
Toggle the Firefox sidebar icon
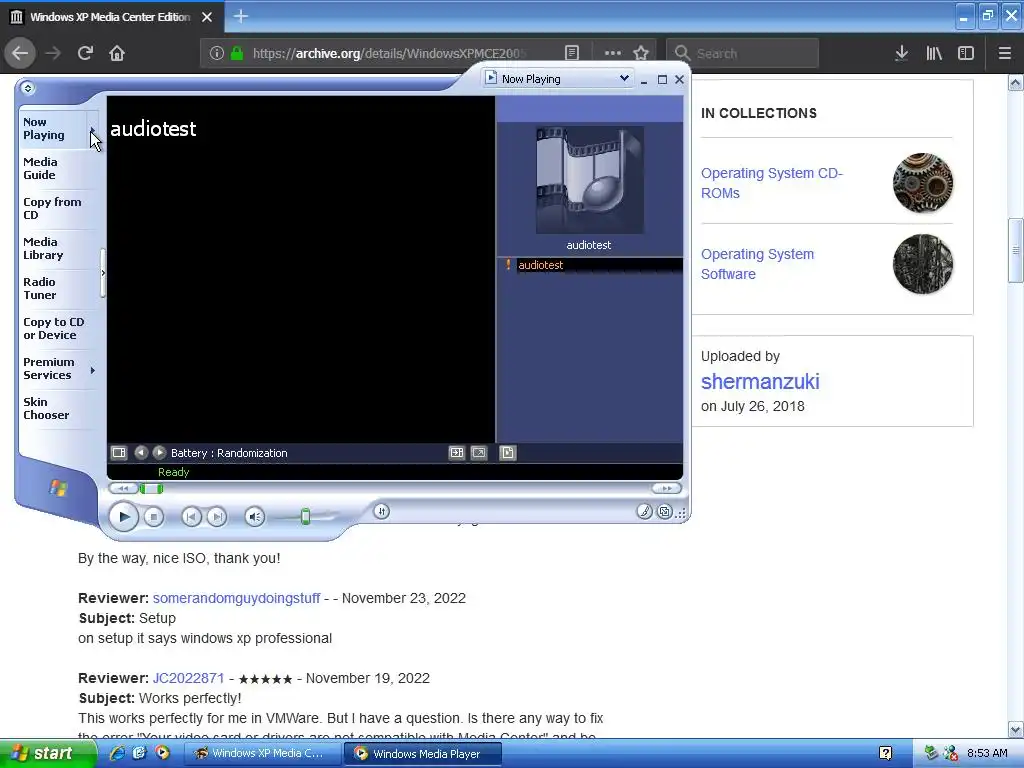coord(966,53)
